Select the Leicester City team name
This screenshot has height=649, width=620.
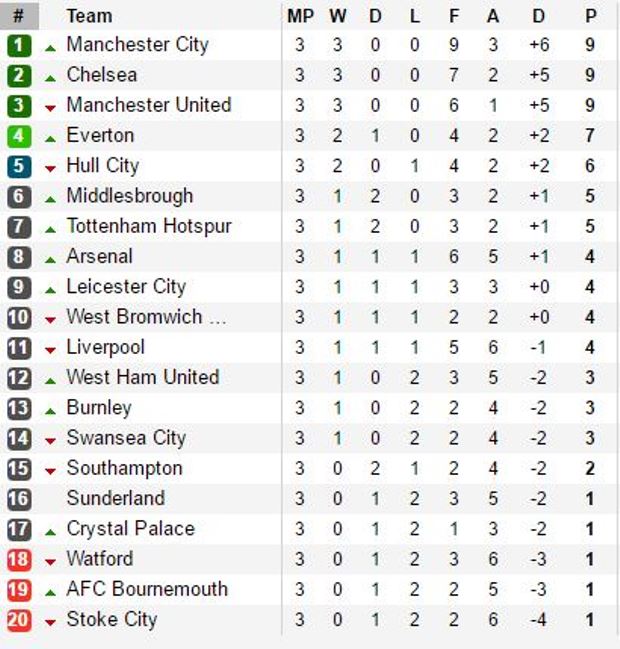[126, 287]
